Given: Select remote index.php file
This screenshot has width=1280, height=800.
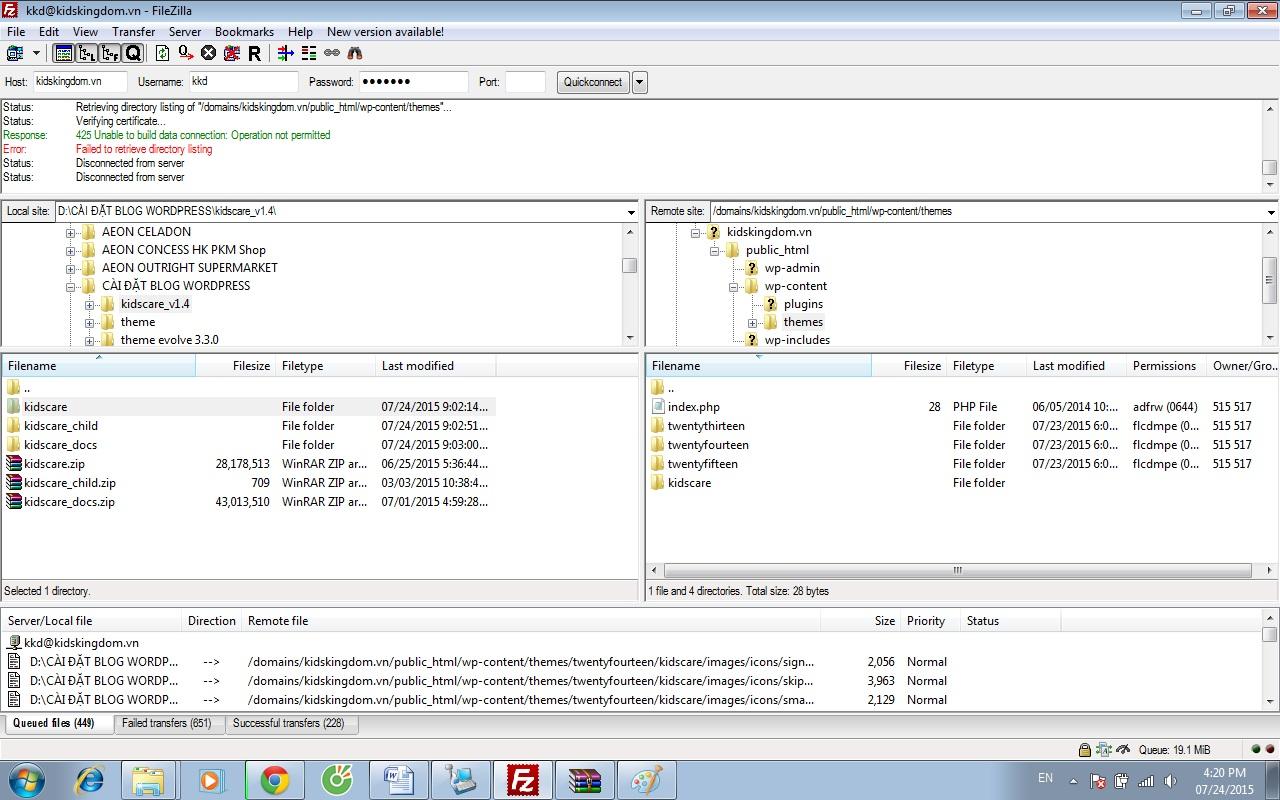Looking at the screenshot, I should (694, 407).
